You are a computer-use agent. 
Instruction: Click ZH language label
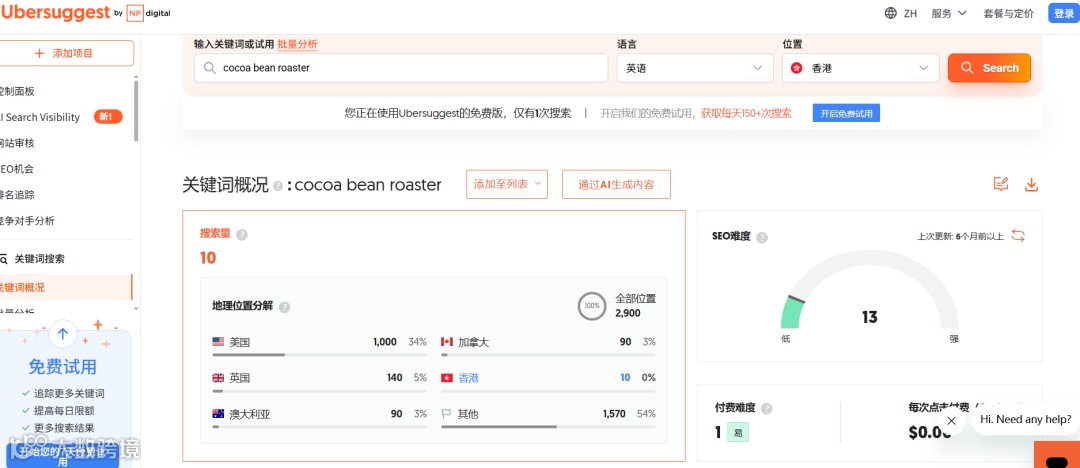[910, 13]
